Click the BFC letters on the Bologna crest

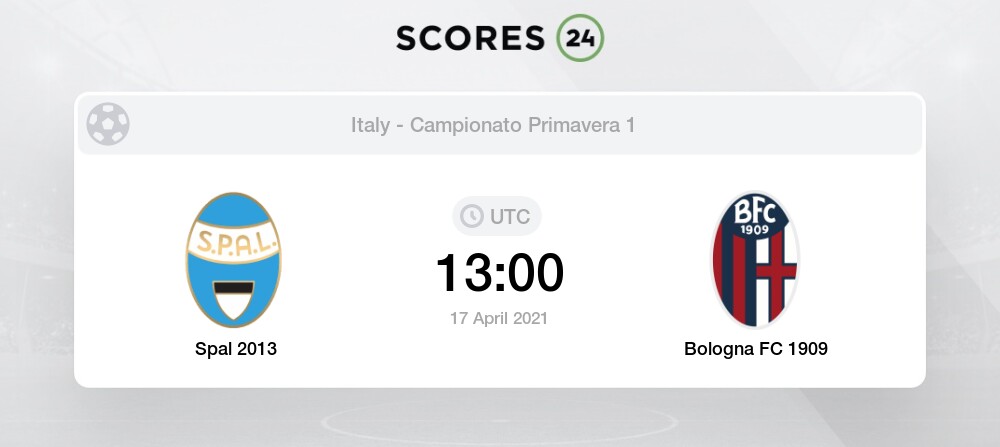click(756, 212)
